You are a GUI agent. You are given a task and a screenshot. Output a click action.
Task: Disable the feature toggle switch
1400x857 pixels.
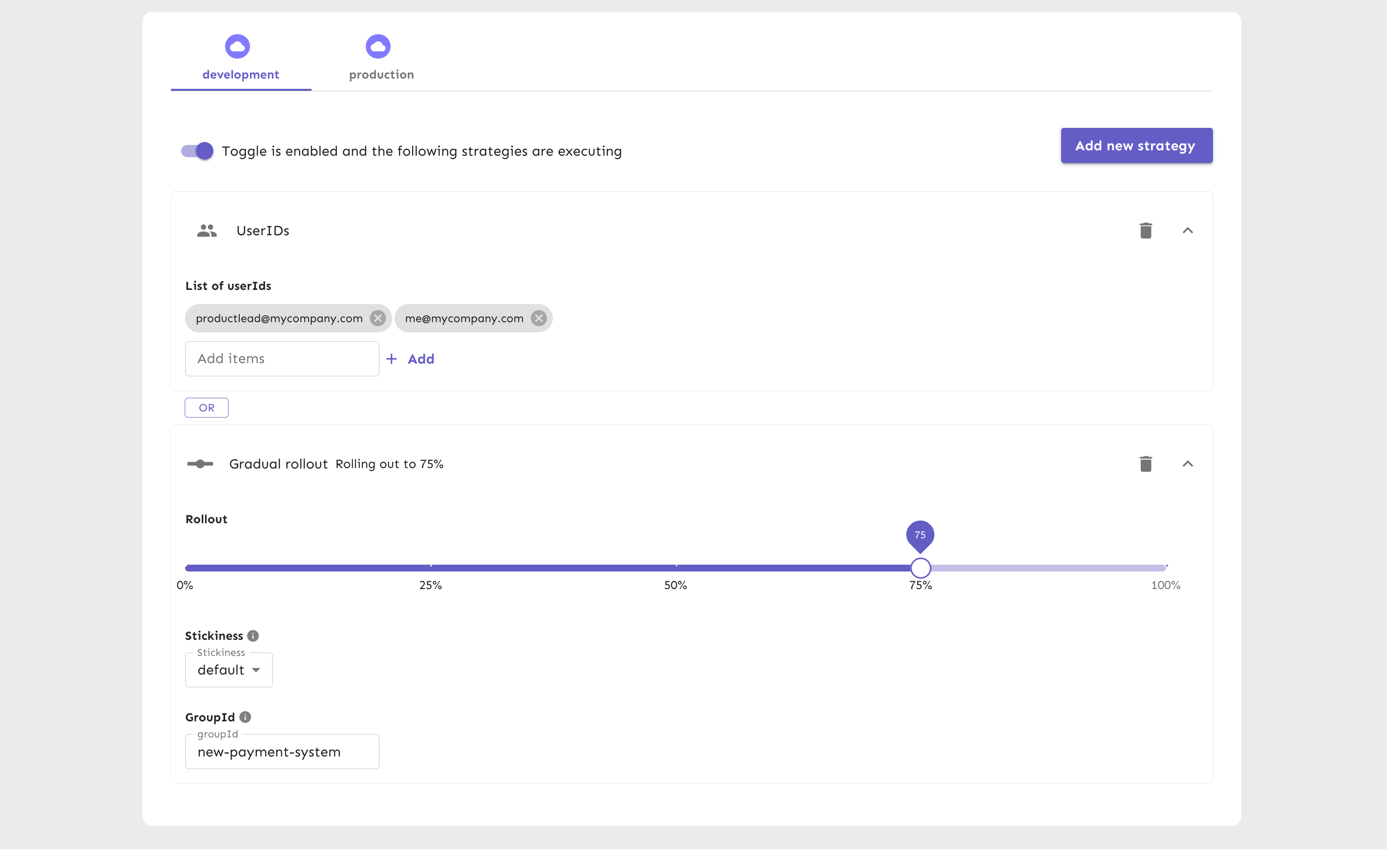click(197, 151)
